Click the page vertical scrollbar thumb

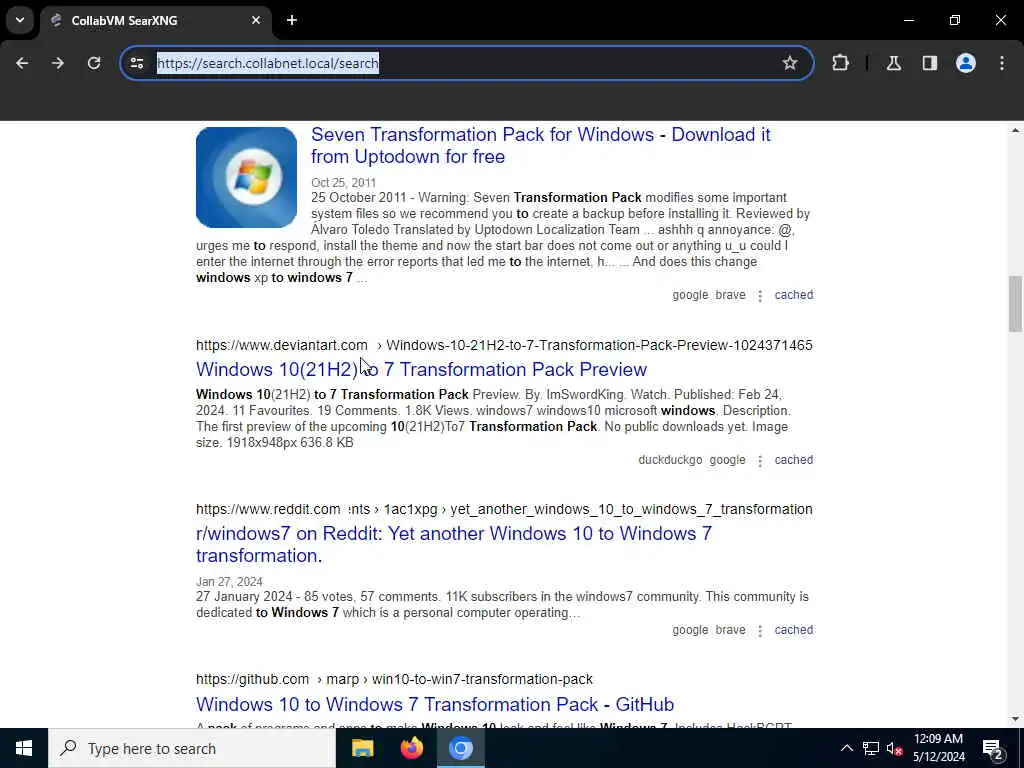1015,304
